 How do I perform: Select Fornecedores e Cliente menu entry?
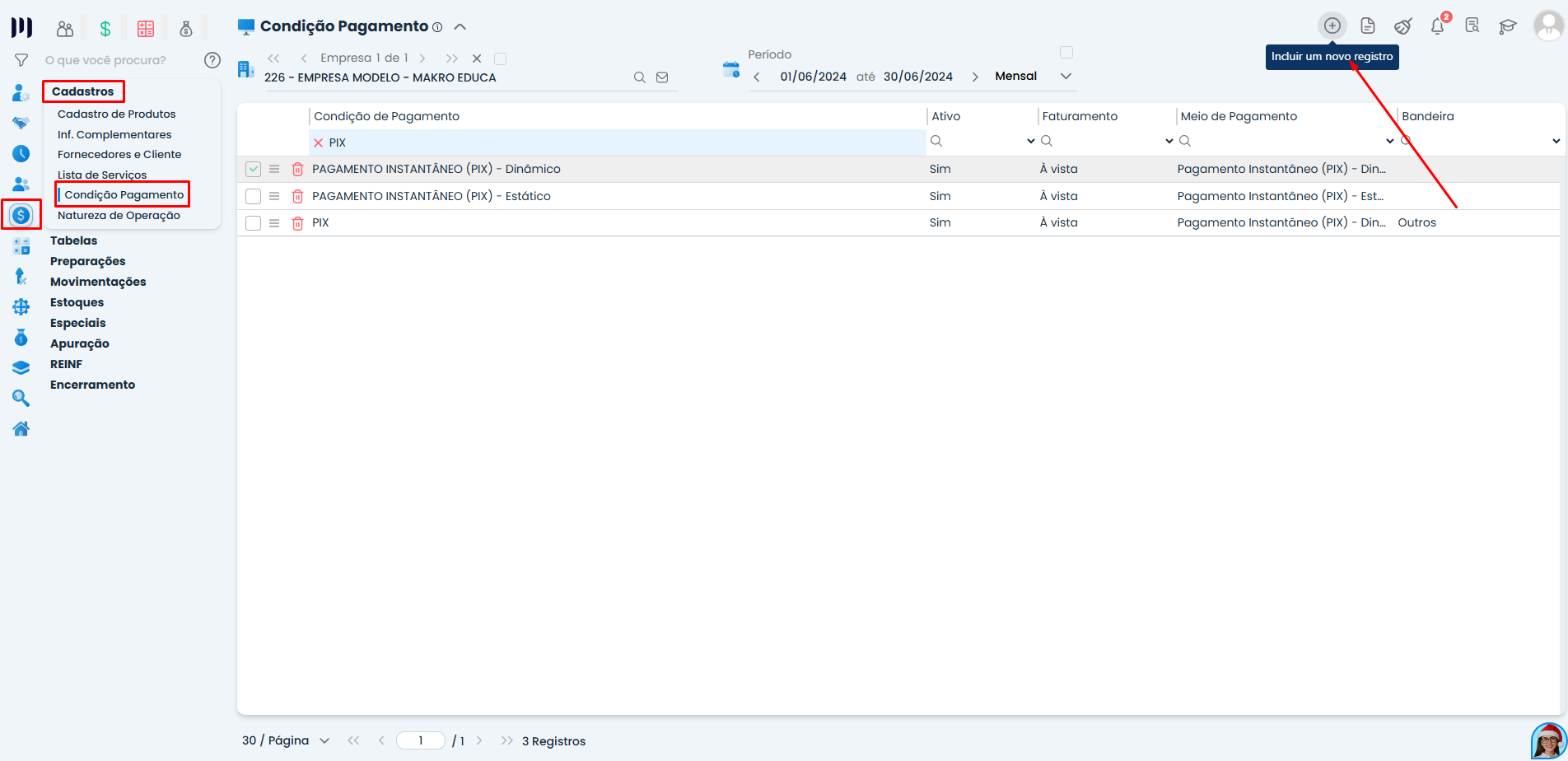point(119,155)
